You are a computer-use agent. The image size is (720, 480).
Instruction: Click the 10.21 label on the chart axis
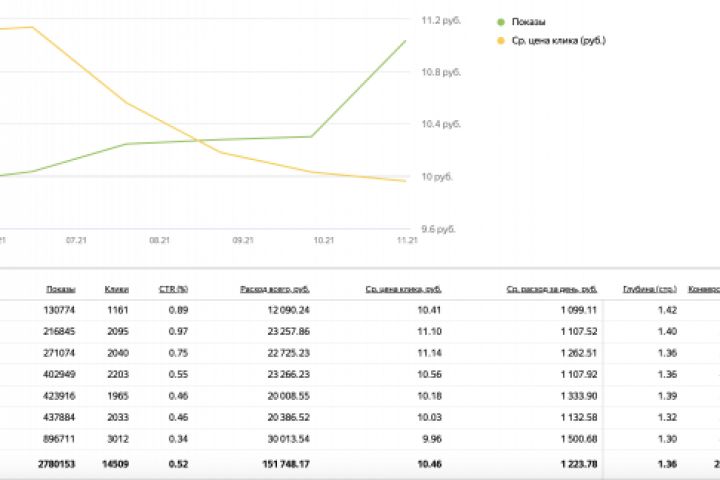324,240
